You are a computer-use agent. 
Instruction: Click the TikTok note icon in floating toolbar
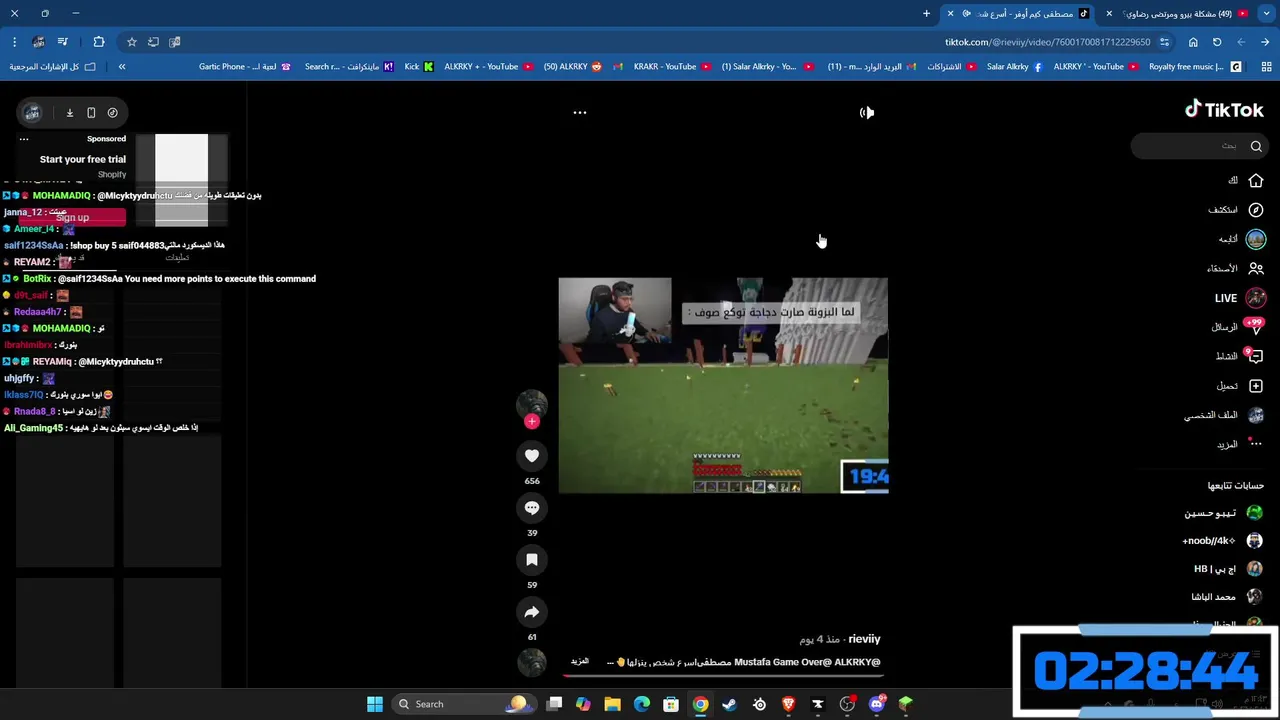pos(112,113)
